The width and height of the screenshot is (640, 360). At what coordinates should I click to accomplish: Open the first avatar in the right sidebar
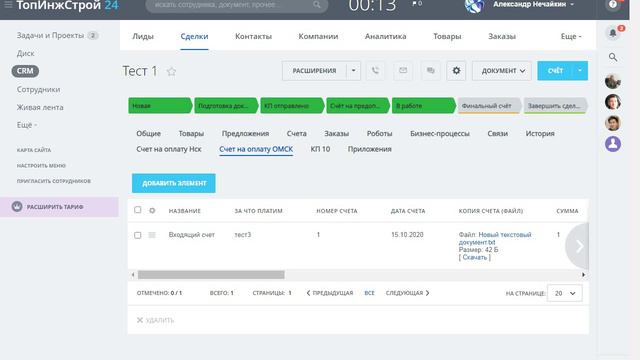click(613, 81)
